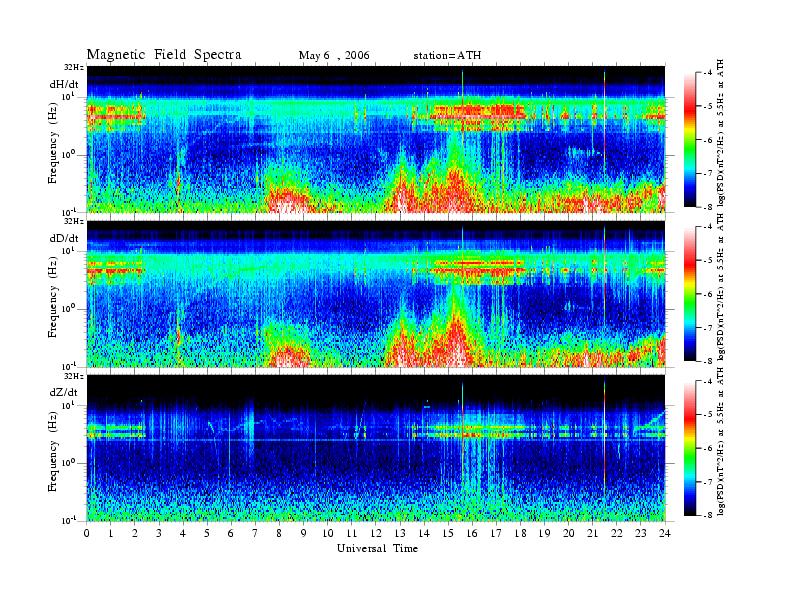Screen dimensions: 792x612
Task: Click the '18' tick on the time axis
Action: tap(520, 533)
